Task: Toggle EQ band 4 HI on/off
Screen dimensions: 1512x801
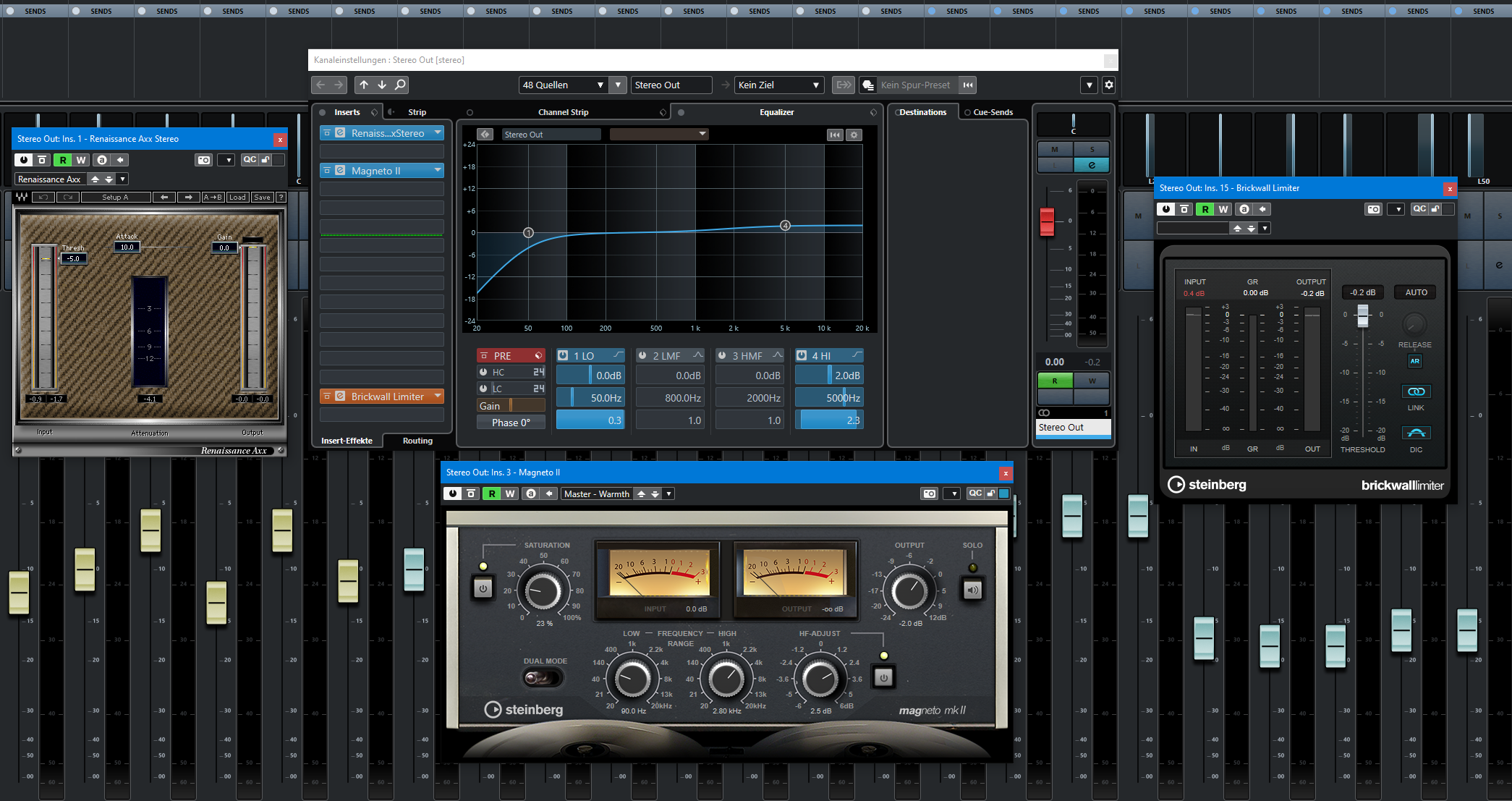Action: click(x=802, y=355)
